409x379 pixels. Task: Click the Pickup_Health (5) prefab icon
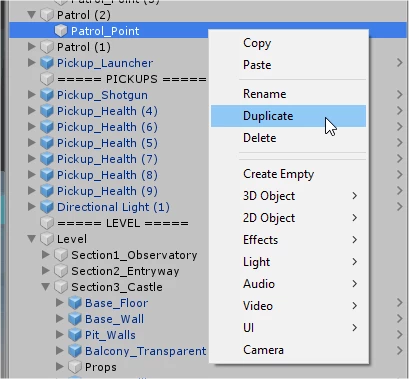tap(47, 143)
